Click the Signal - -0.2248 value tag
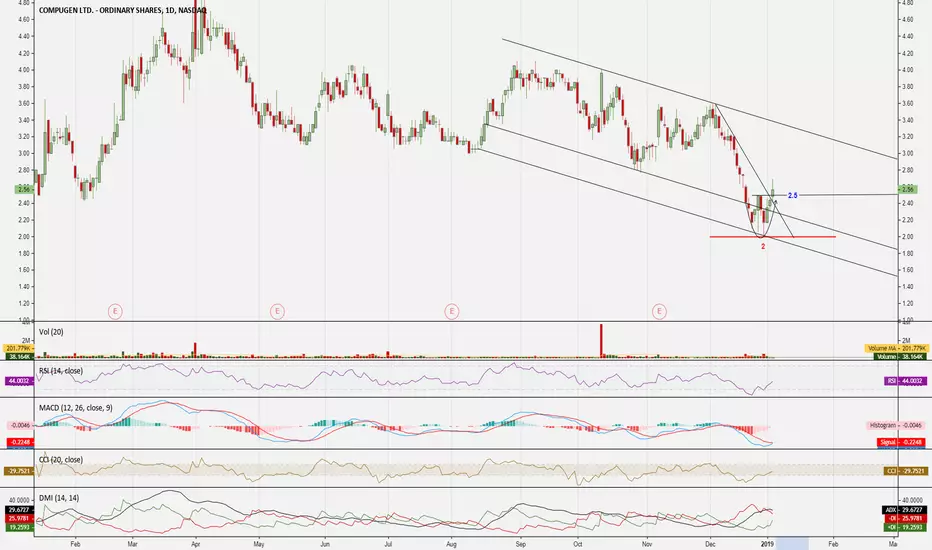This screenshot has width=932, height=550. coord(902,442)
